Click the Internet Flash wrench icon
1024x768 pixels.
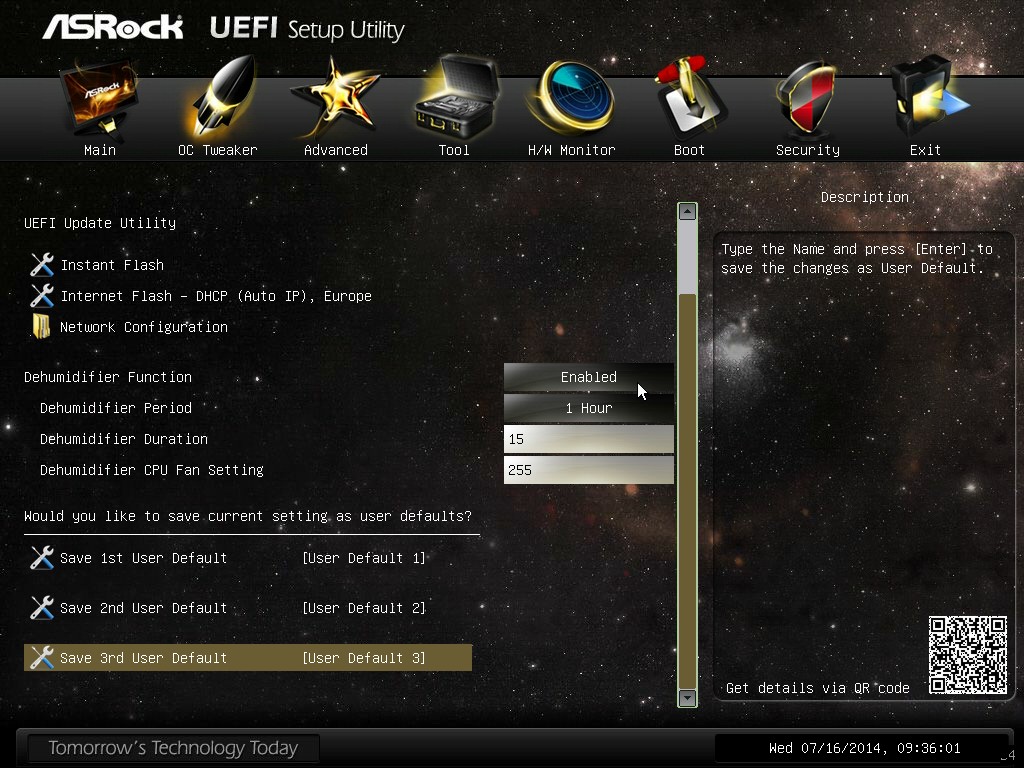(x=42, y=296)
